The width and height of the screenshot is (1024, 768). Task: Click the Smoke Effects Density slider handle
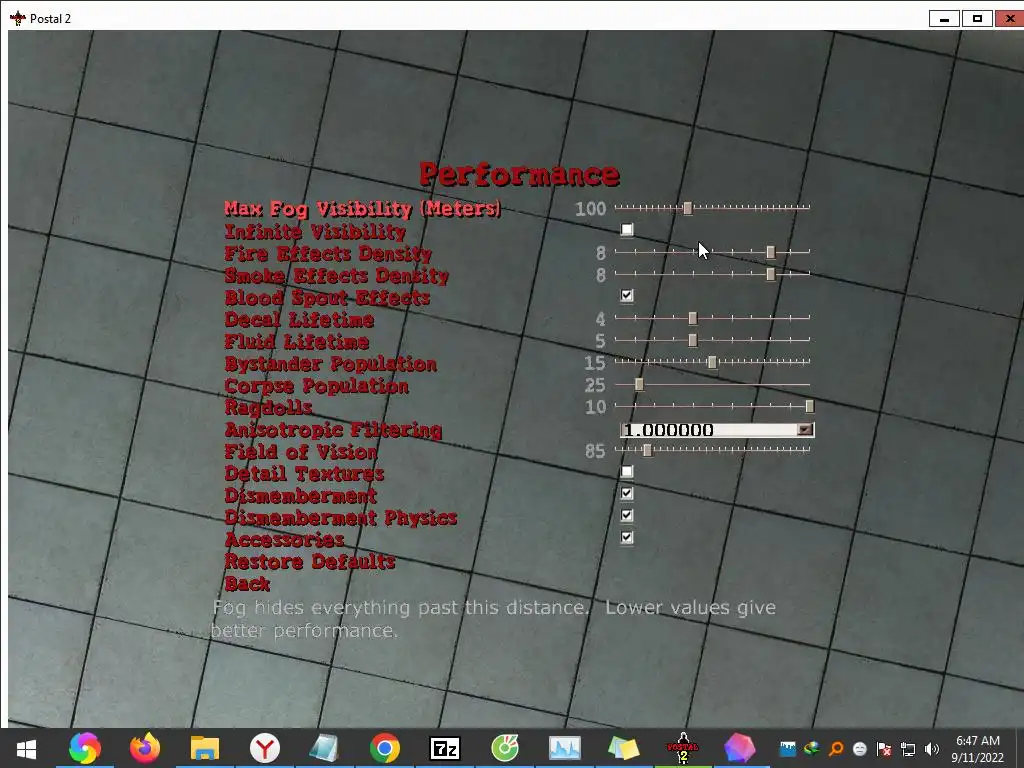pos(771,274)
